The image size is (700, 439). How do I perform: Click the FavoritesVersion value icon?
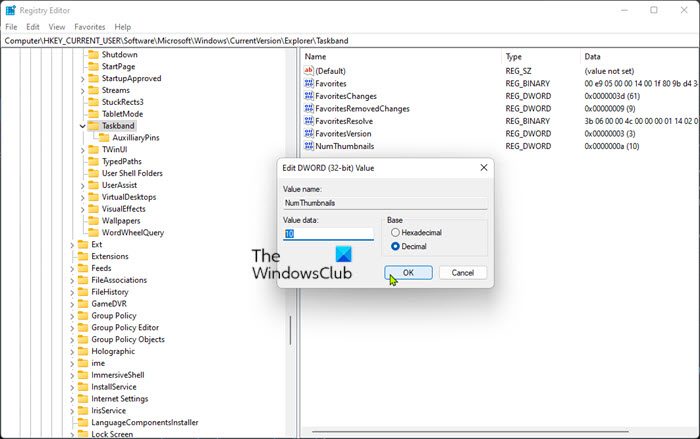tap(308, 133)
